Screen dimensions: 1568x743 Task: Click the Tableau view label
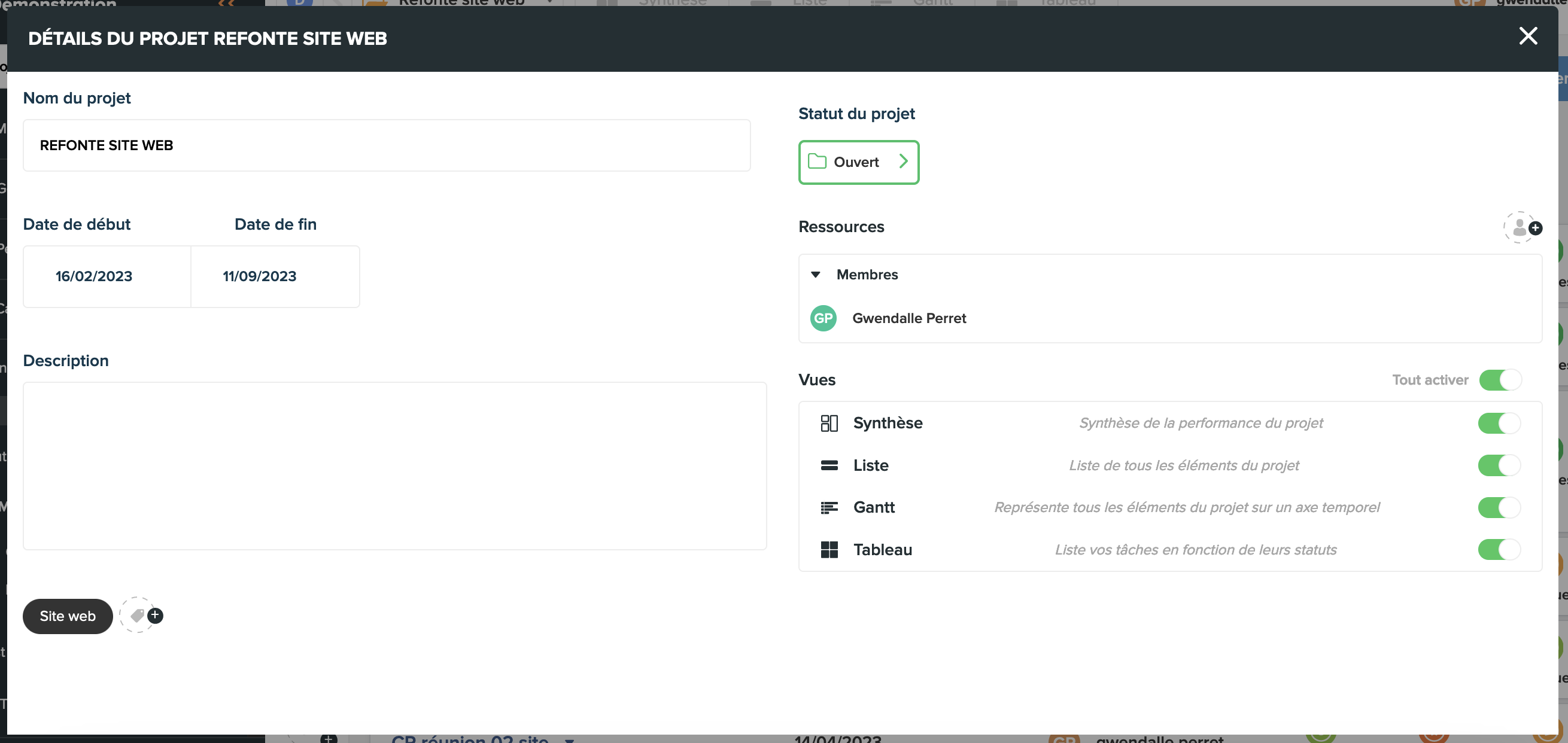(883, 550)
